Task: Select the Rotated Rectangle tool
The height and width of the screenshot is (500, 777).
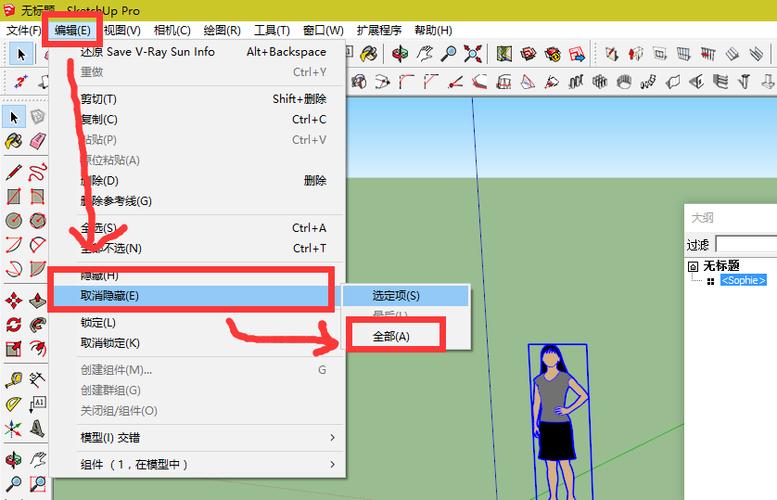Action: (38, 196)
